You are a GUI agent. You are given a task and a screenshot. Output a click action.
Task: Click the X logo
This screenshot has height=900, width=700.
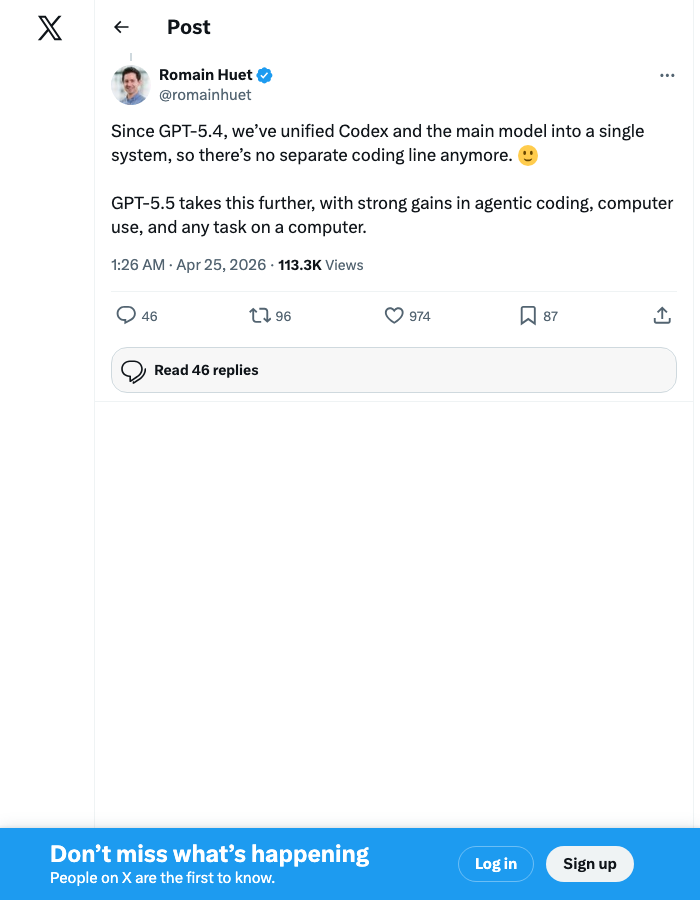pyautogui.click(x=50, y=28)
